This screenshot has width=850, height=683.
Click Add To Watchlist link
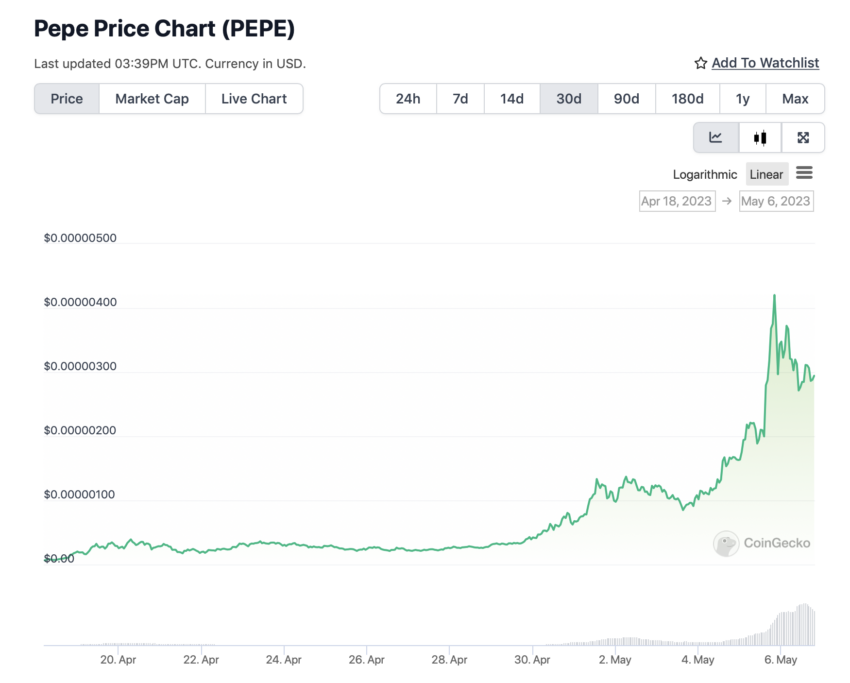(765, 63)
